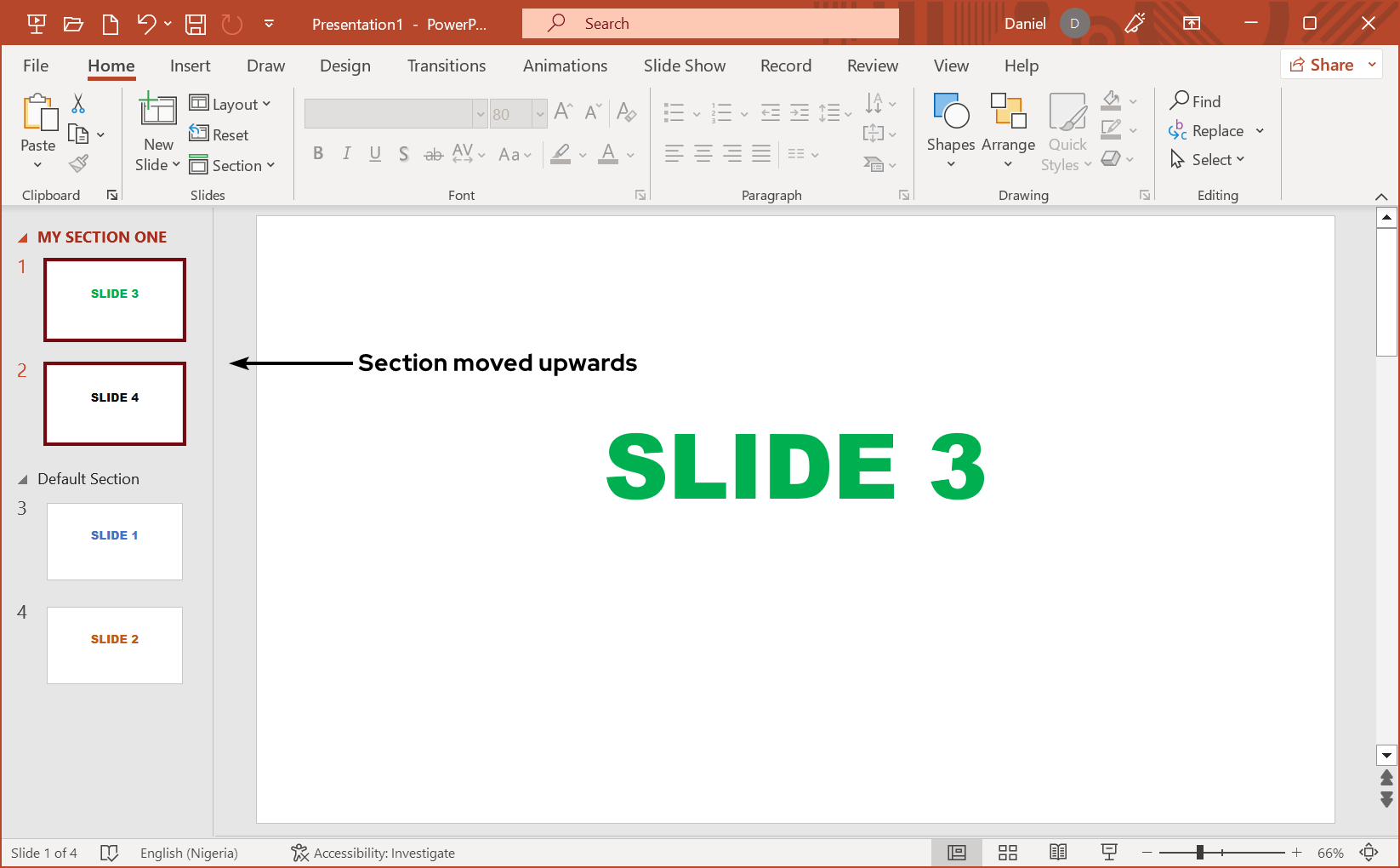Open the Section dropdown
1400x868 pixels.
[x=232, y=166]
